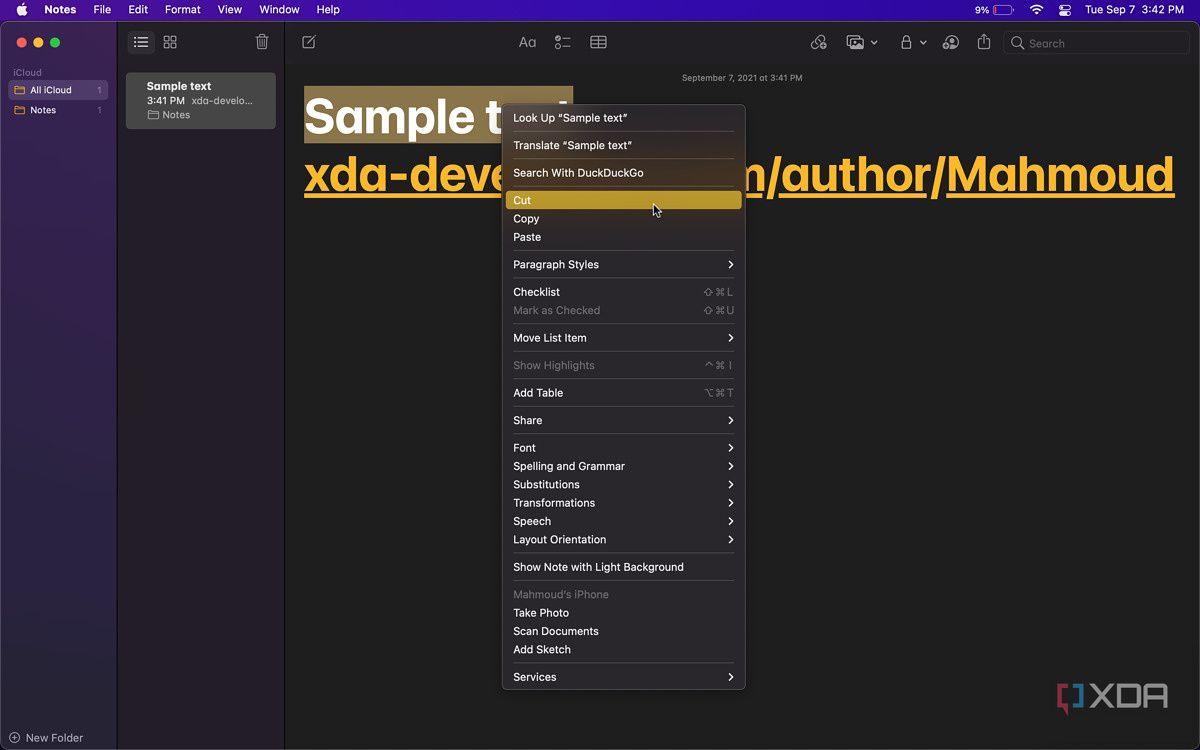
Task: Delete note using trash icon
Action: (262, 42)
